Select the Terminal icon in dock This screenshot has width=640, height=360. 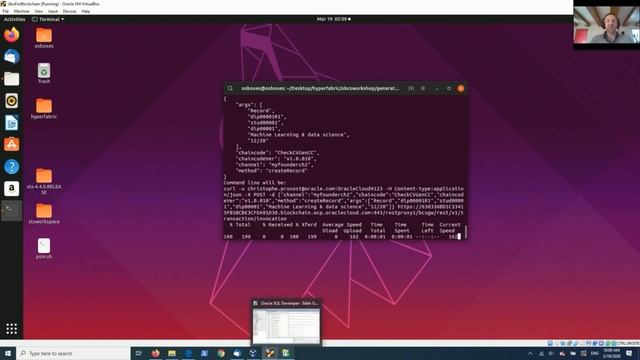(x=11, y=211)
